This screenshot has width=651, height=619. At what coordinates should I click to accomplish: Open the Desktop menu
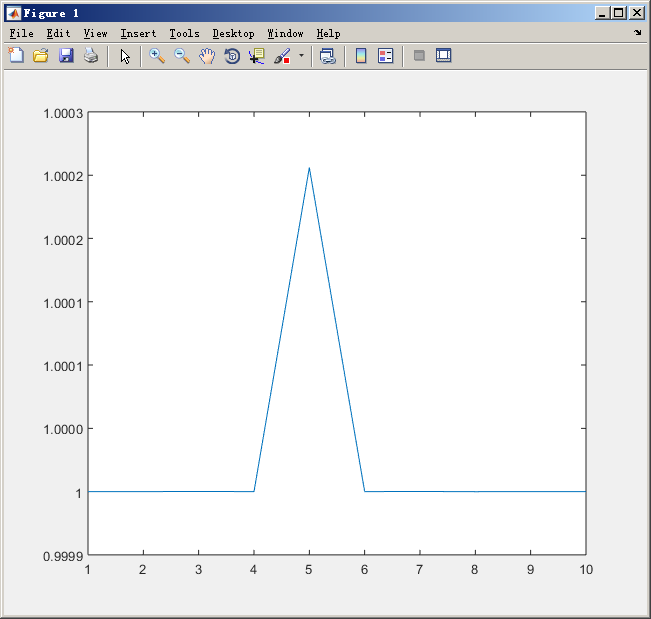point(233,33)
